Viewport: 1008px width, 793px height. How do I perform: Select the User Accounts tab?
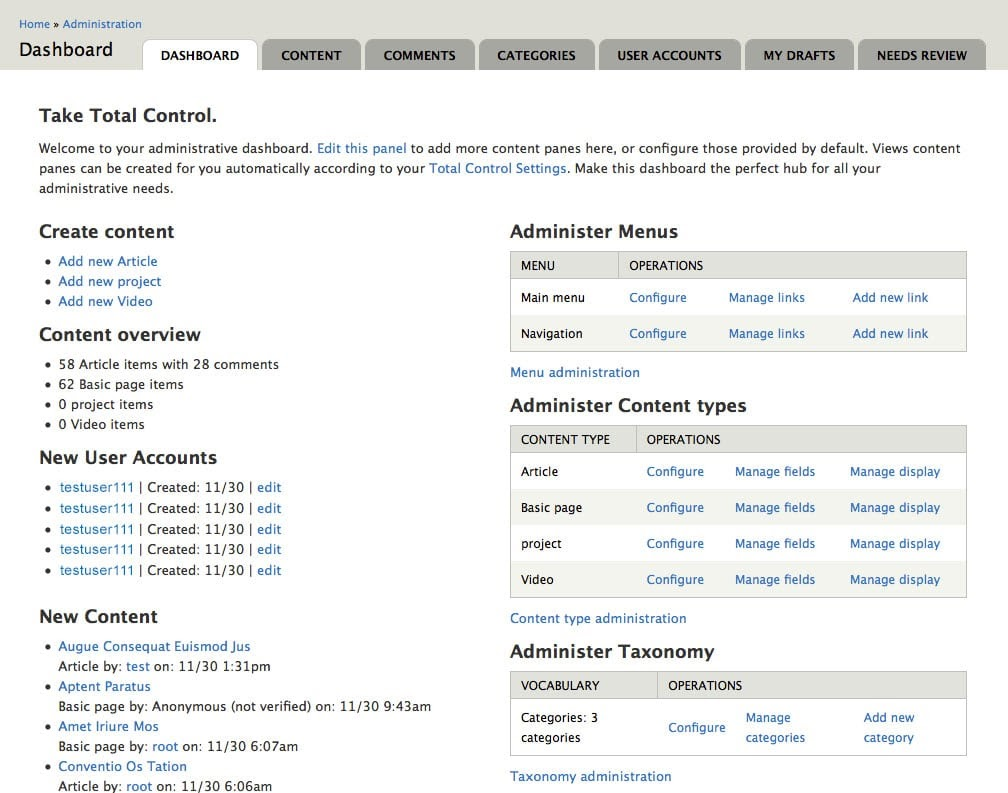[669, 55]
